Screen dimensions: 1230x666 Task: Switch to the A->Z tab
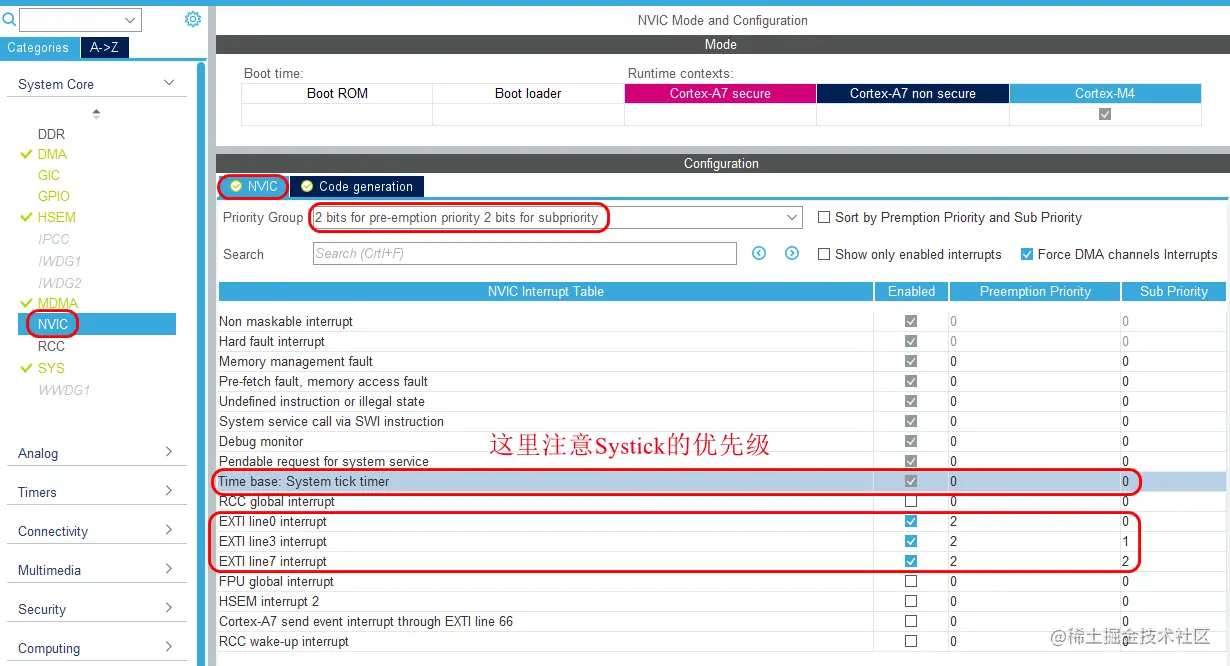tap(104, 47)
